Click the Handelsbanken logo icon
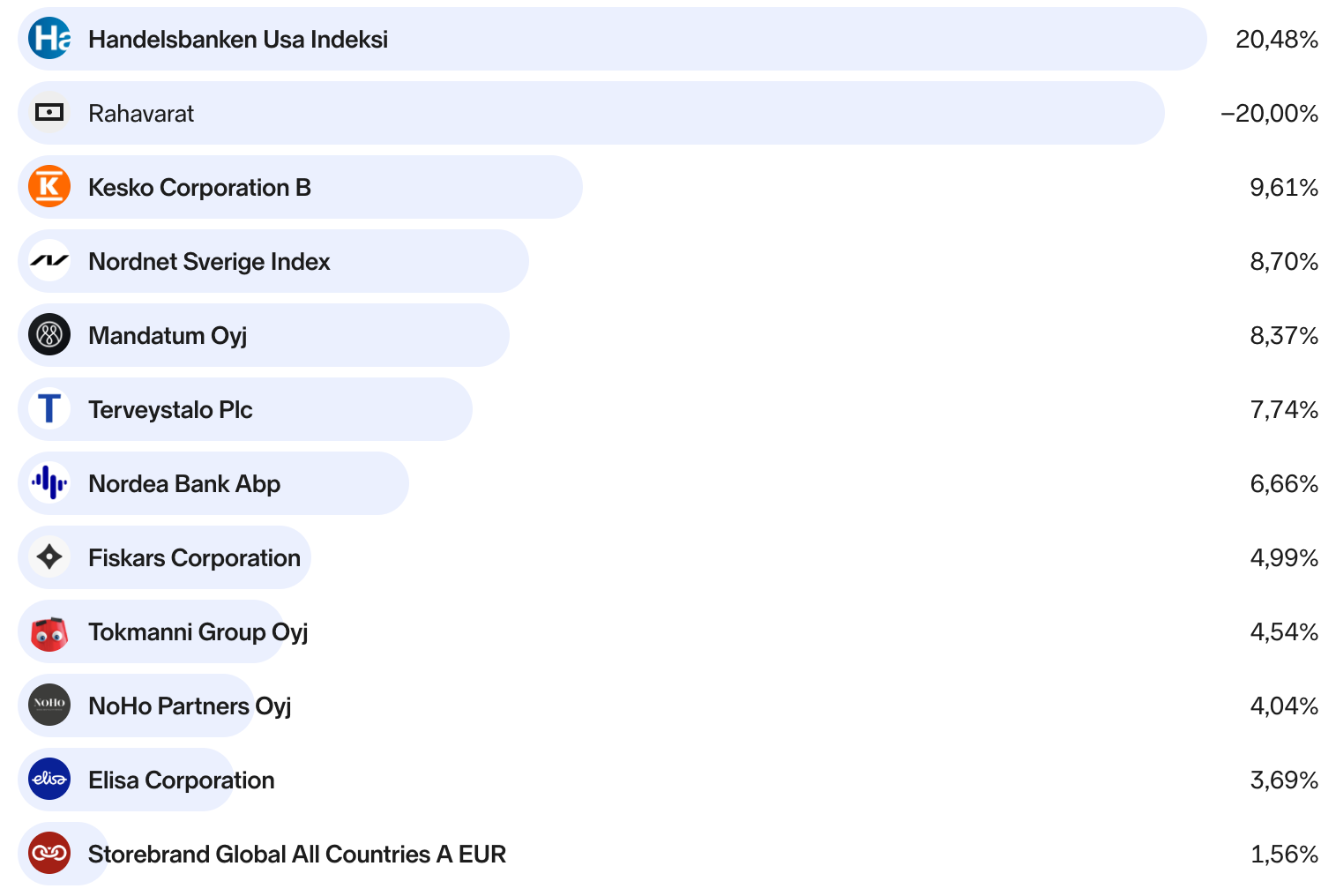1321x896 pixels. [49, 39]
